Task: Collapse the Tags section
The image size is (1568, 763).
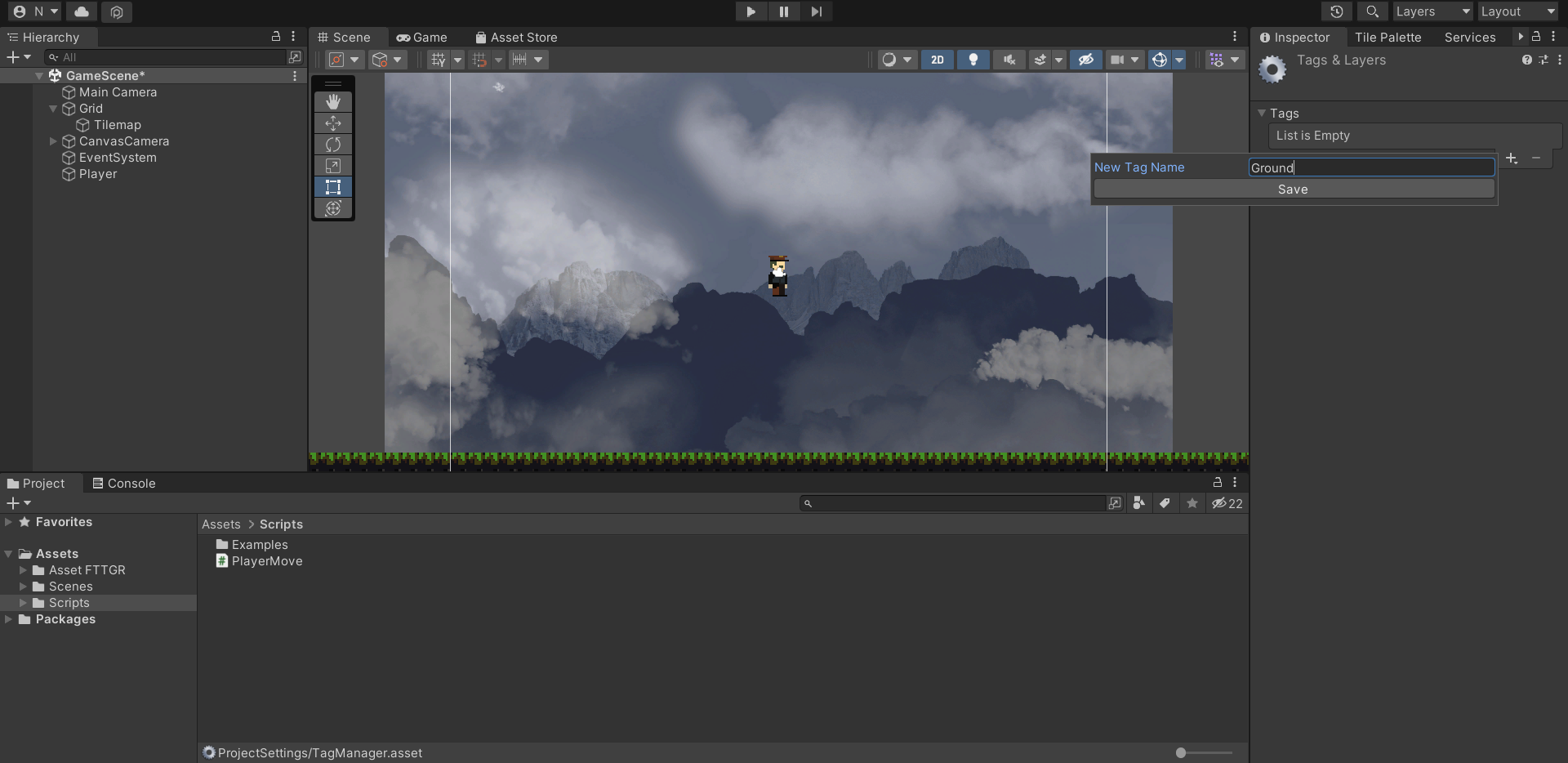Action: pos(1262,114)
